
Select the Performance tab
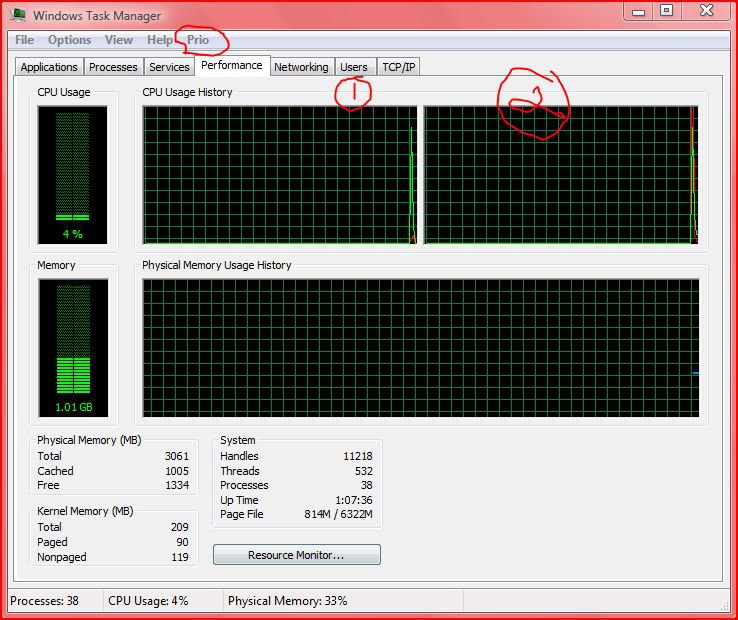coord(231,66)
